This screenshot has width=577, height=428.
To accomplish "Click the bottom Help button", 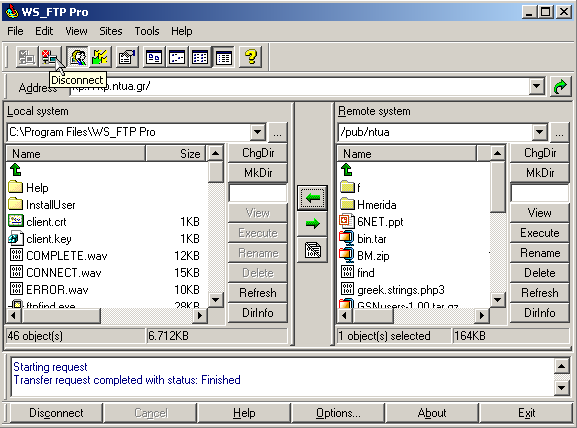I will click(244, 413).
